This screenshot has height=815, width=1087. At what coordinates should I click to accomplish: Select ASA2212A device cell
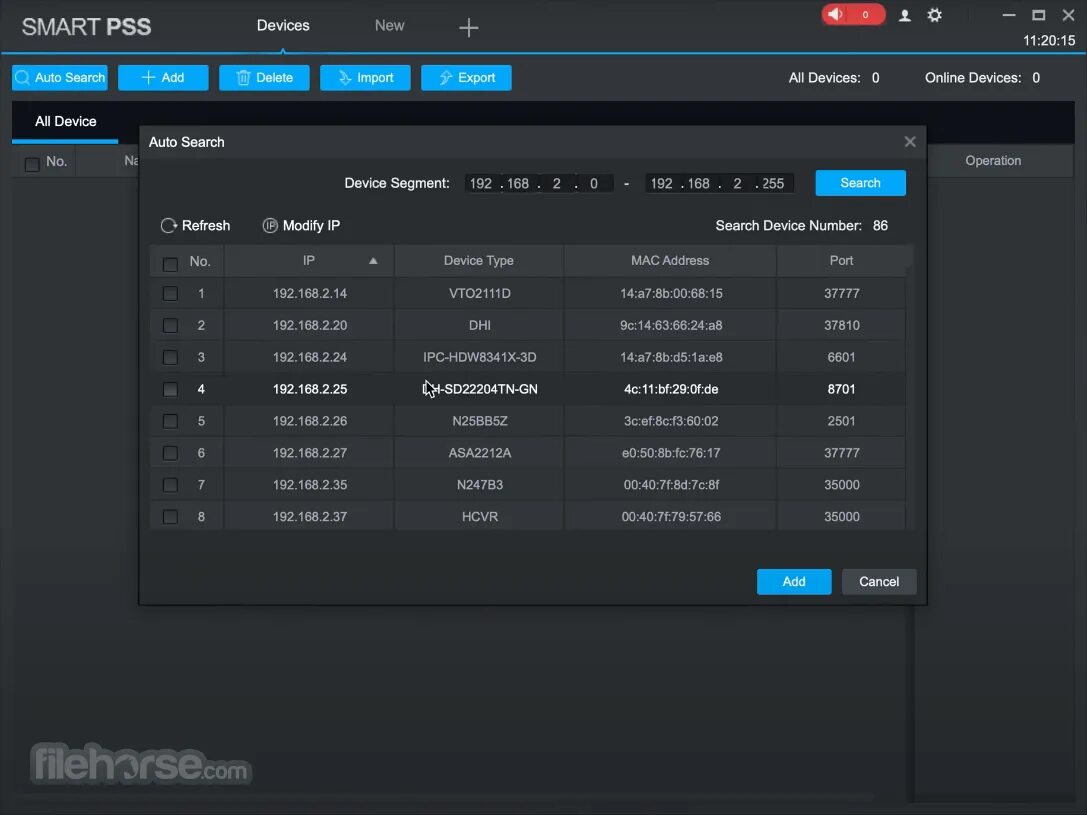(480, 453)
